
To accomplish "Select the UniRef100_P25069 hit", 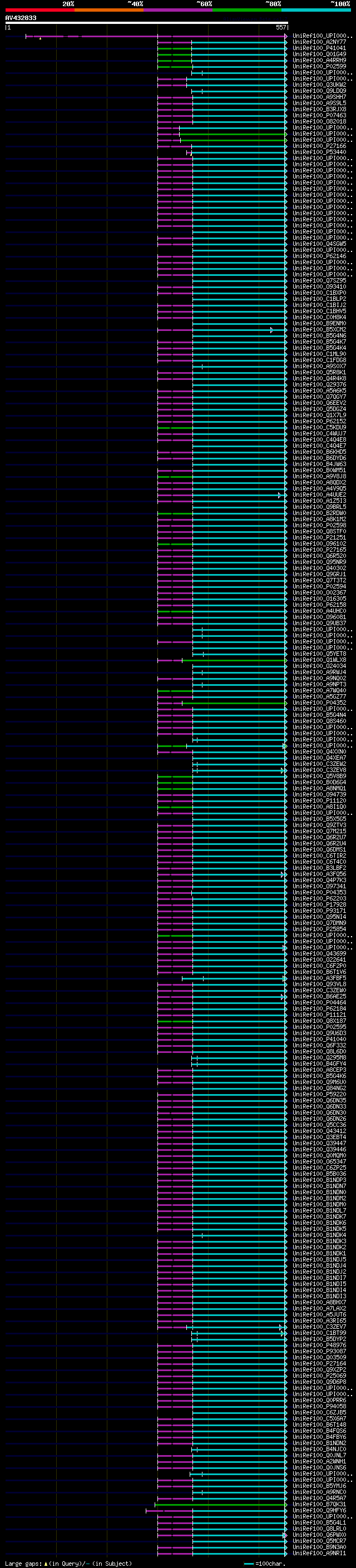I will pyautogui.click(x=319, y=1376).
